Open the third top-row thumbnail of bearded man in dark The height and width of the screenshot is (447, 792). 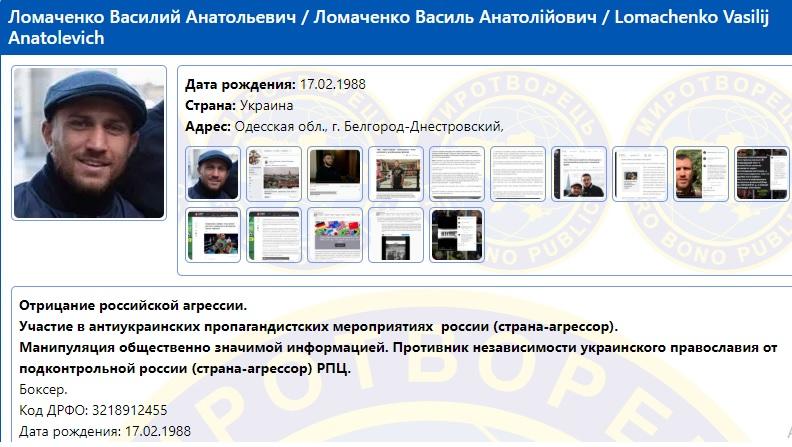pyautogui.click(x=335, y=174)
